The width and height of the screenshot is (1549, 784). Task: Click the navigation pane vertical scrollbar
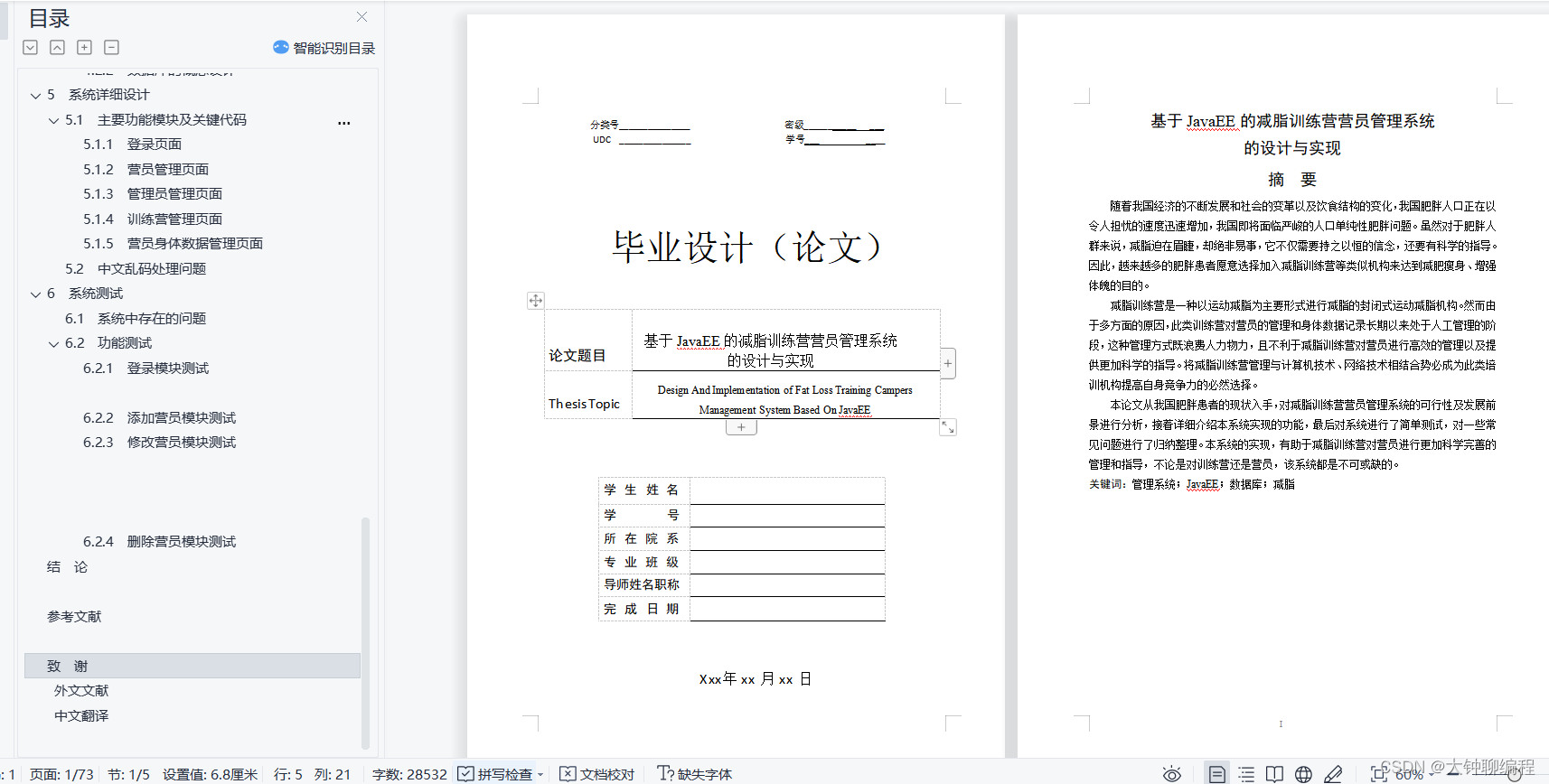pyautogui.click(x=365, y=632)
